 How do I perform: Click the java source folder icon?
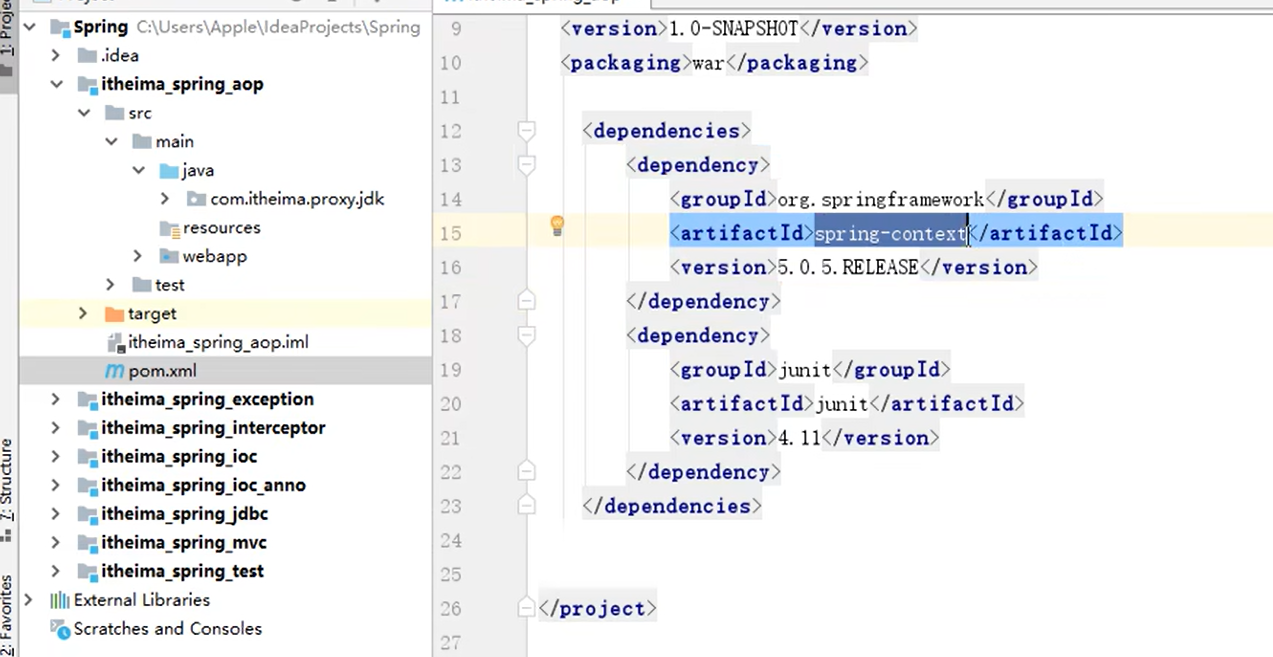[168, 170]
